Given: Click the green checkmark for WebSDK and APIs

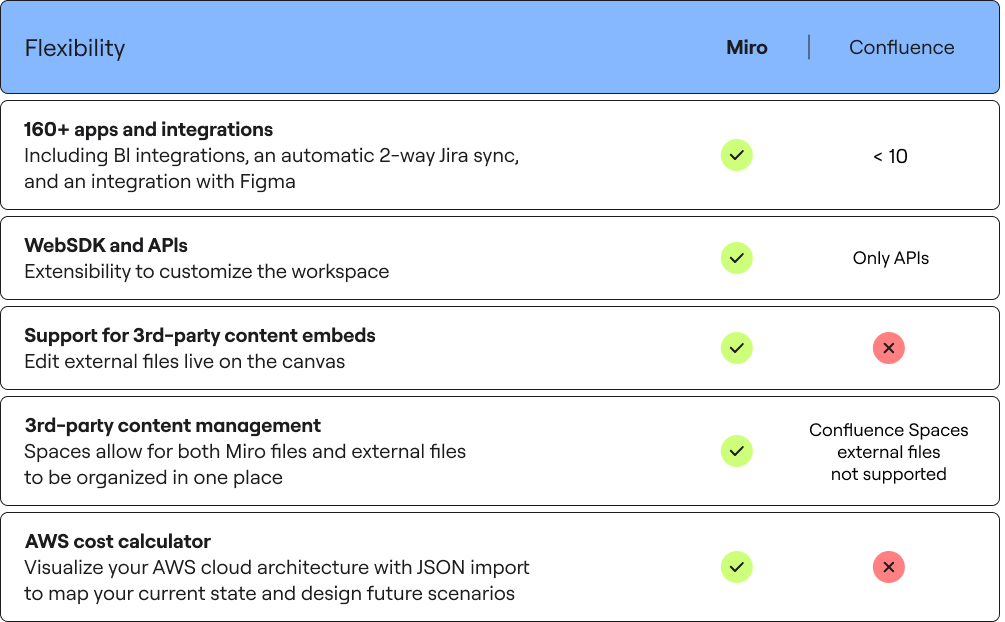Looking at the screenshot, I should (737, 258).
